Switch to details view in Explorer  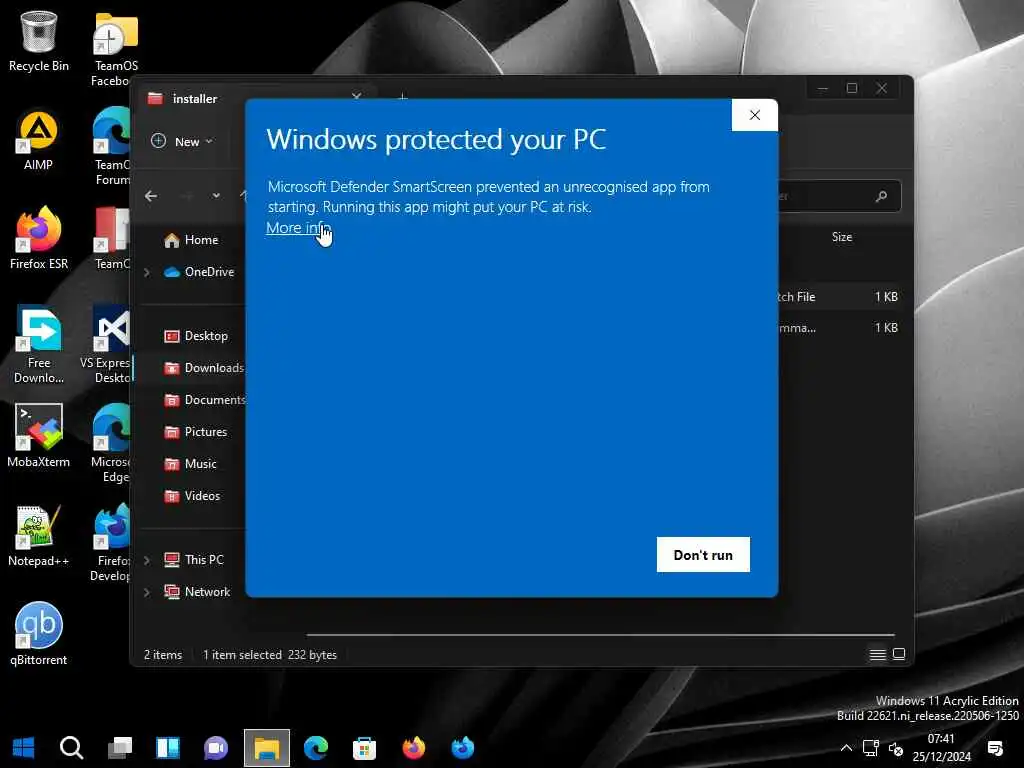878,654
